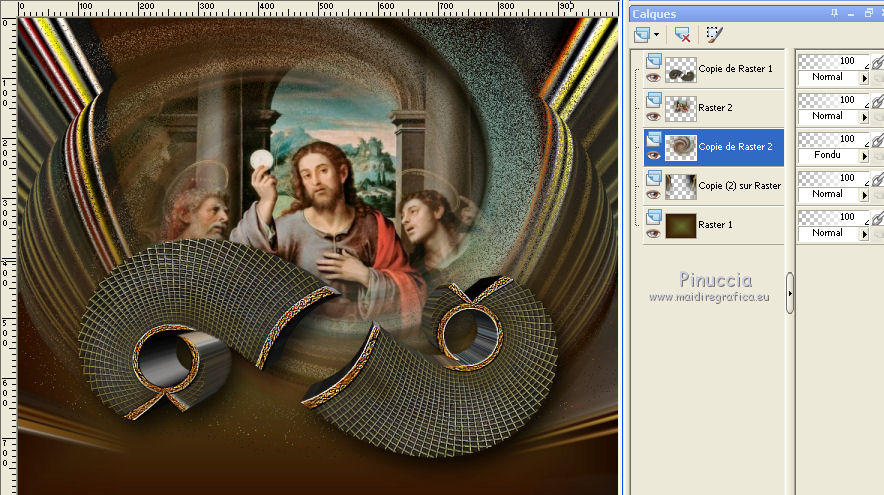884x495 pixels.
Task: Click the Fondu blend mode field
Action: pos(828,155)
